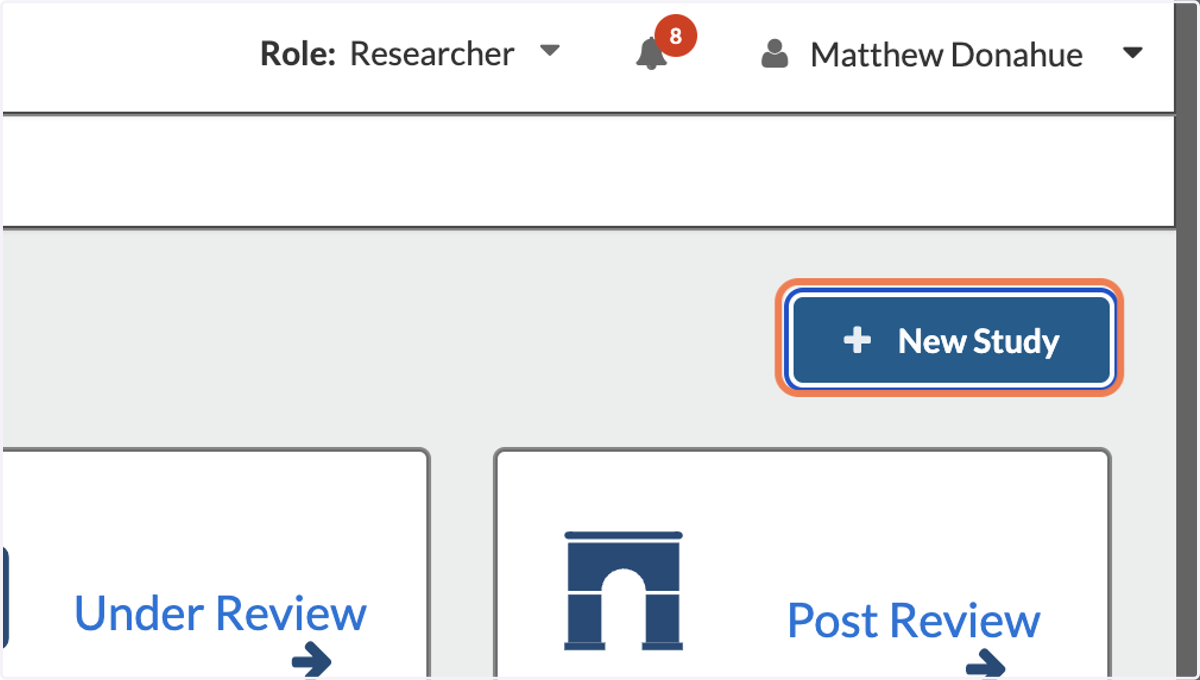The height and width of the screenshot is (680, 1200).
Task: Click the vertical scrollbar on the right edge
Action: [x=1186, y=340]
